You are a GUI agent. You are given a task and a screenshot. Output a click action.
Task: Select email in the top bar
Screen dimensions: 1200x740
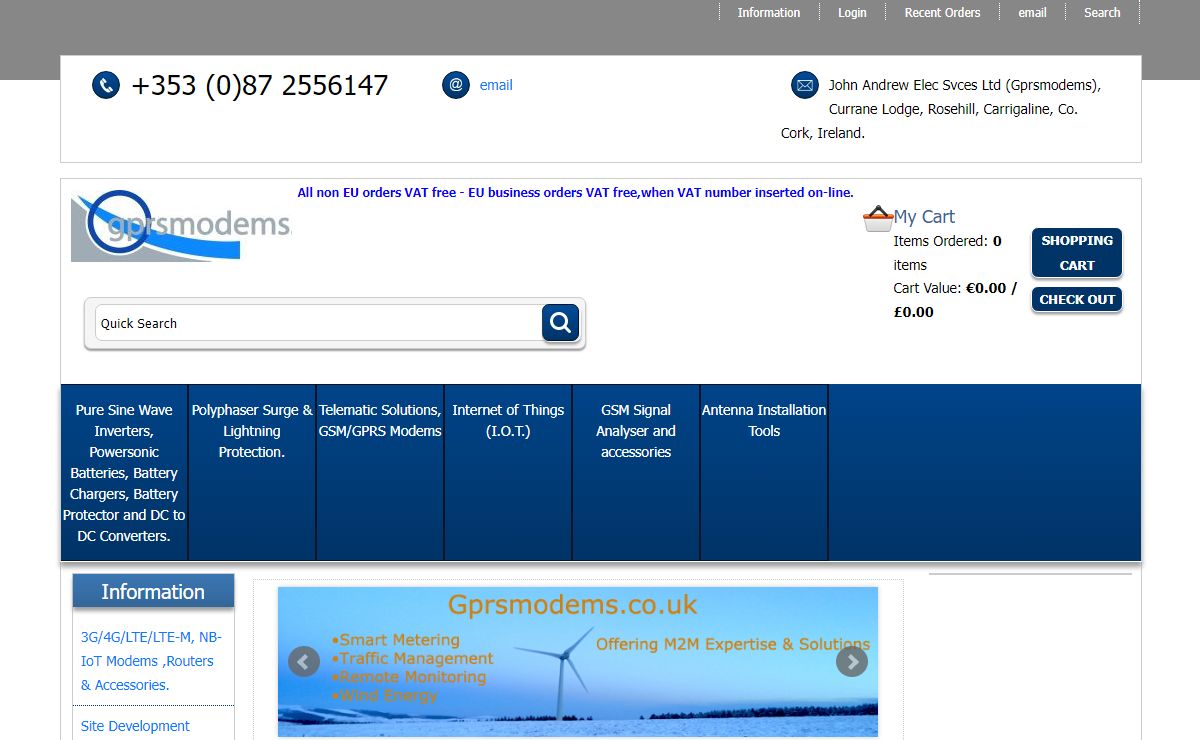pyautogui.click(x=1033, y=13)
